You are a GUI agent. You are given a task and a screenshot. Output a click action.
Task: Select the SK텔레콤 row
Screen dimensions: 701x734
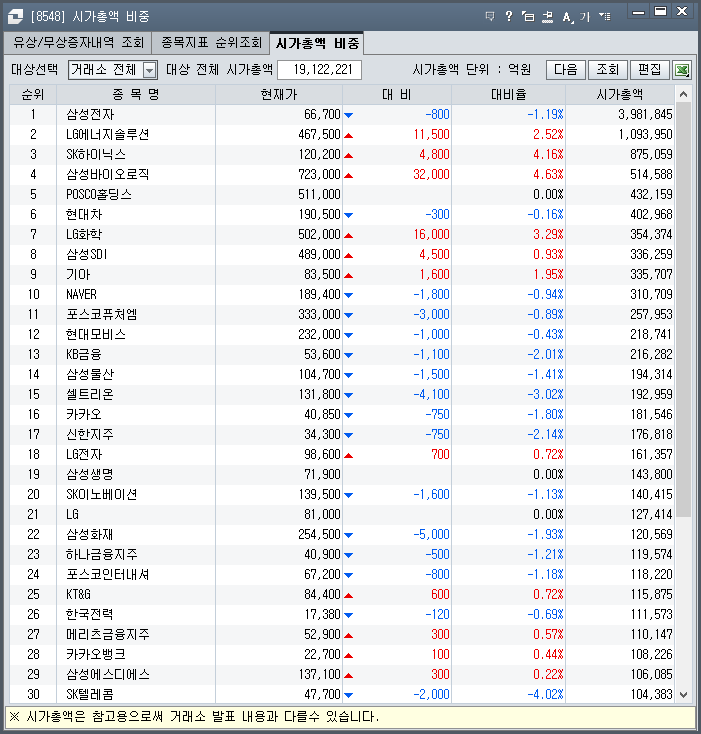342,695
